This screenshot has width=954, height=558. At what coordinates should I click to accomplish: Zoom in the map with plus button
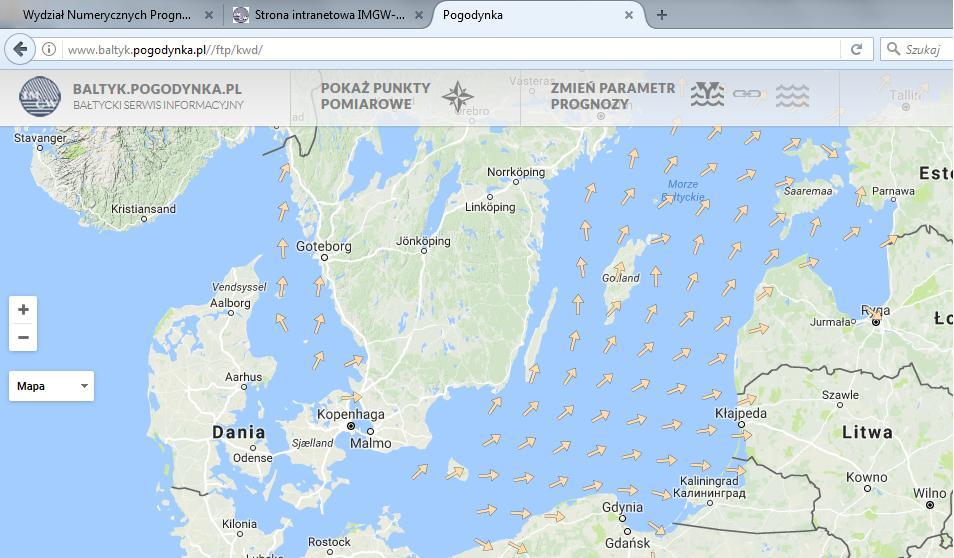[x=23, y=310]
